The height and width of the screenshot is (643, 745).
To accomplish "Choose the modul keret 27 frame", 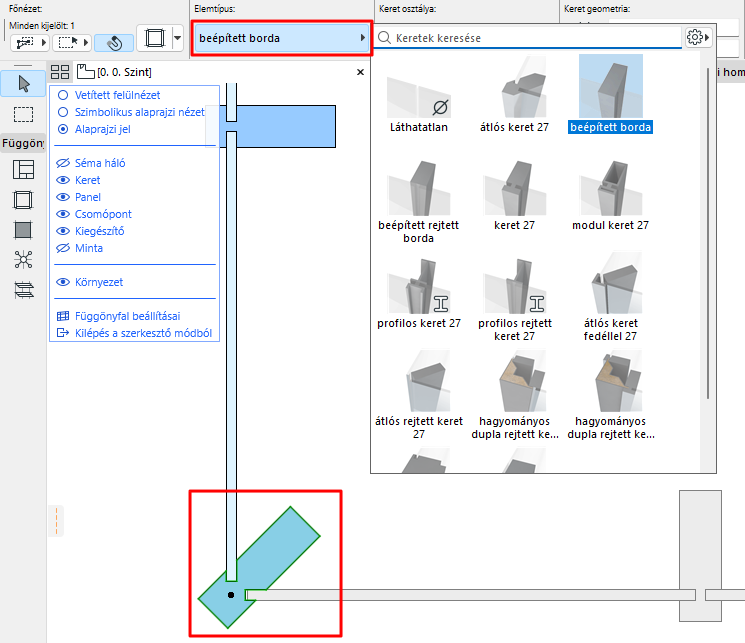I will coord(611,196).
